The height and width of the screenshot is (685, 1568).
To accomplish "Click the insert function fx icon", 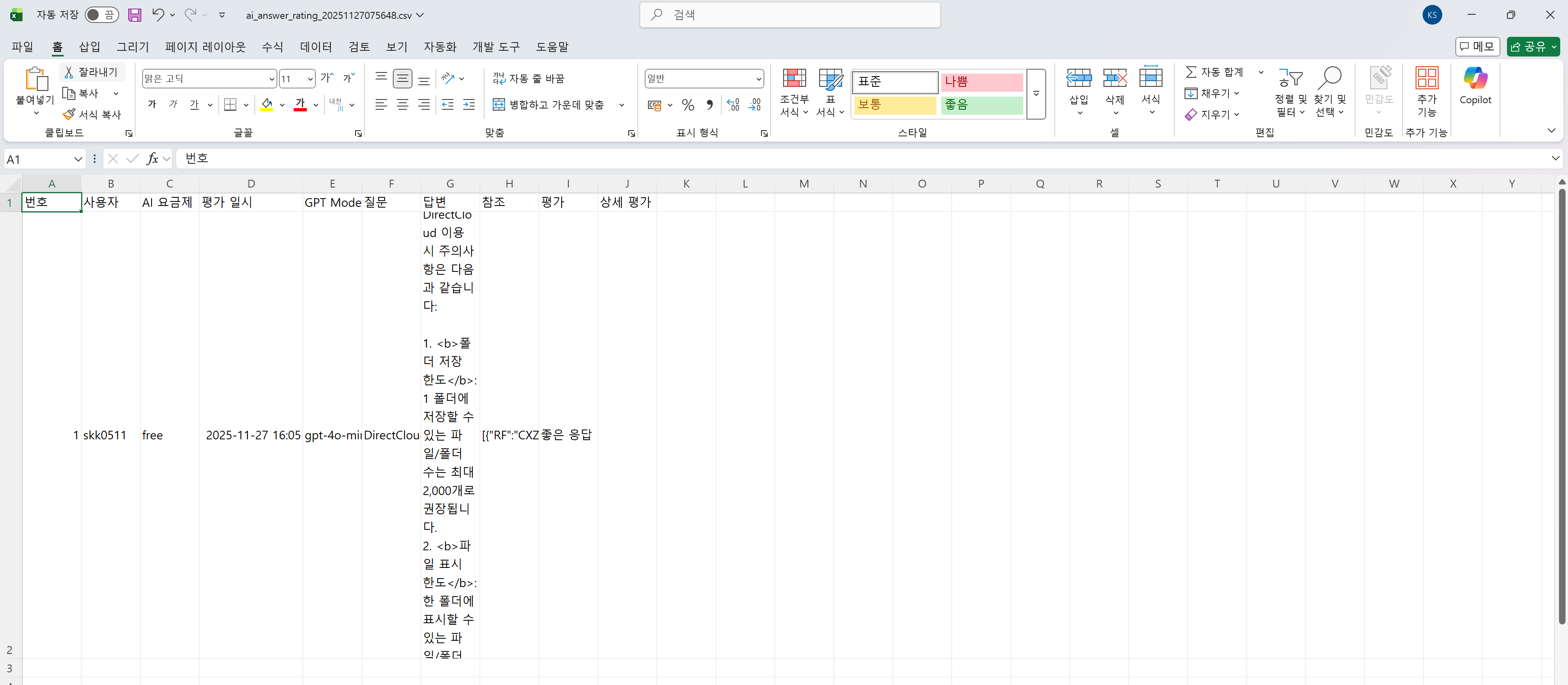I will (152, 159).
